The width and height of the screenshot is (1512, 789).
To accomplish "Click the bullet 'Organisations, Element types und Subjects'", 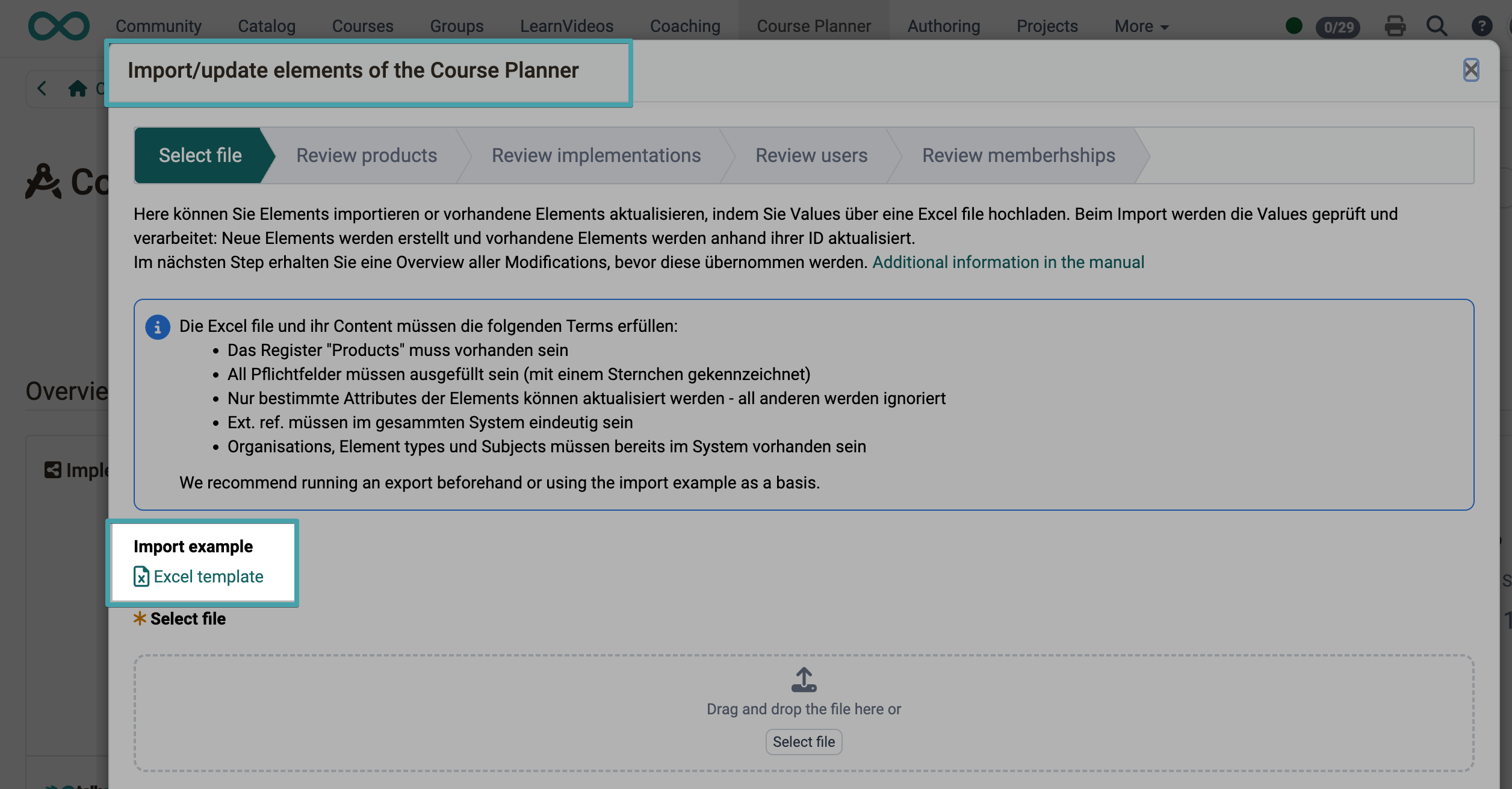I will [x=547, y=446].
